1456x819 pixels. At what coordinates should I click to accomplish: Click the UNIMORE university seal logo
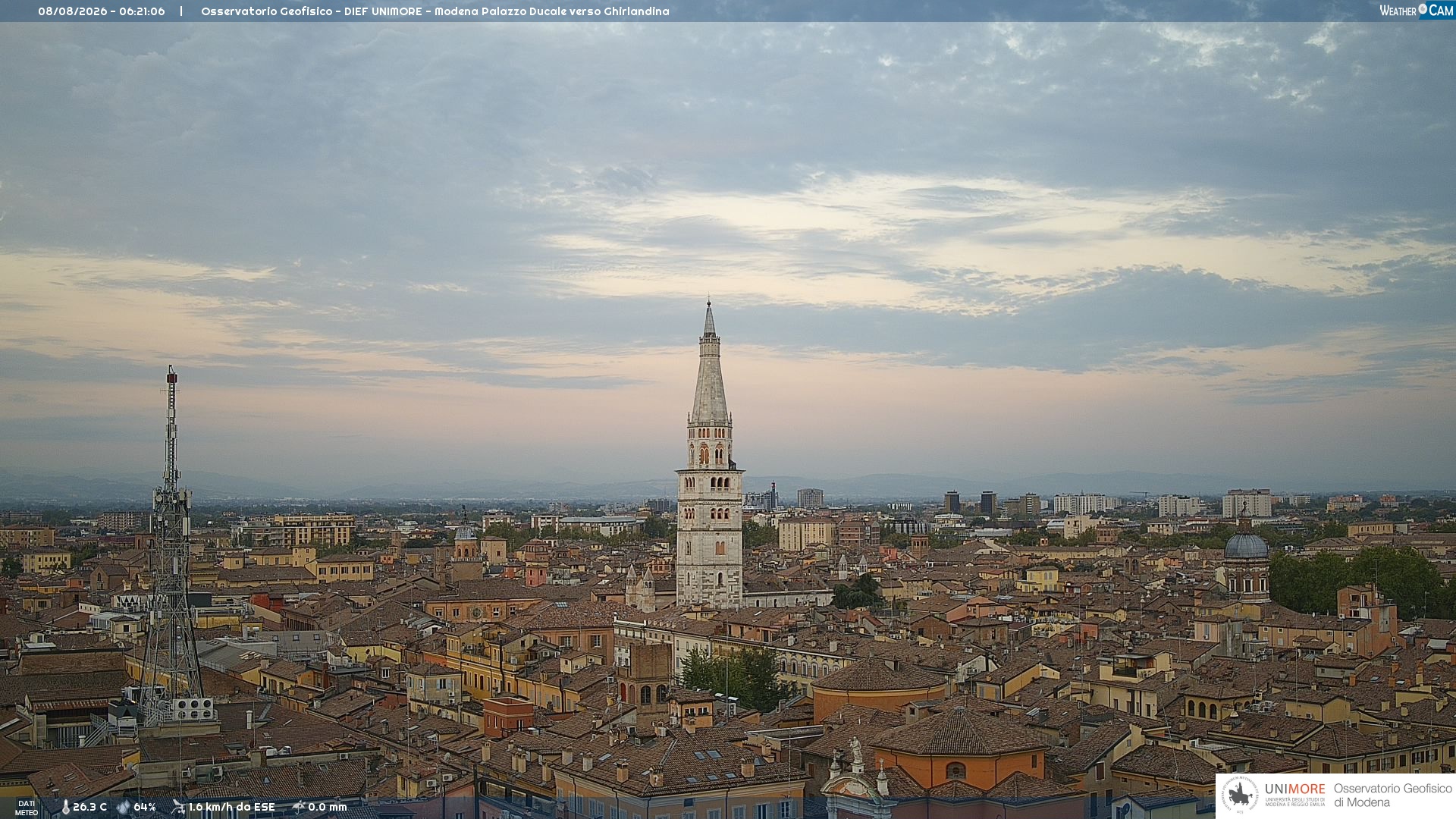1241,795
